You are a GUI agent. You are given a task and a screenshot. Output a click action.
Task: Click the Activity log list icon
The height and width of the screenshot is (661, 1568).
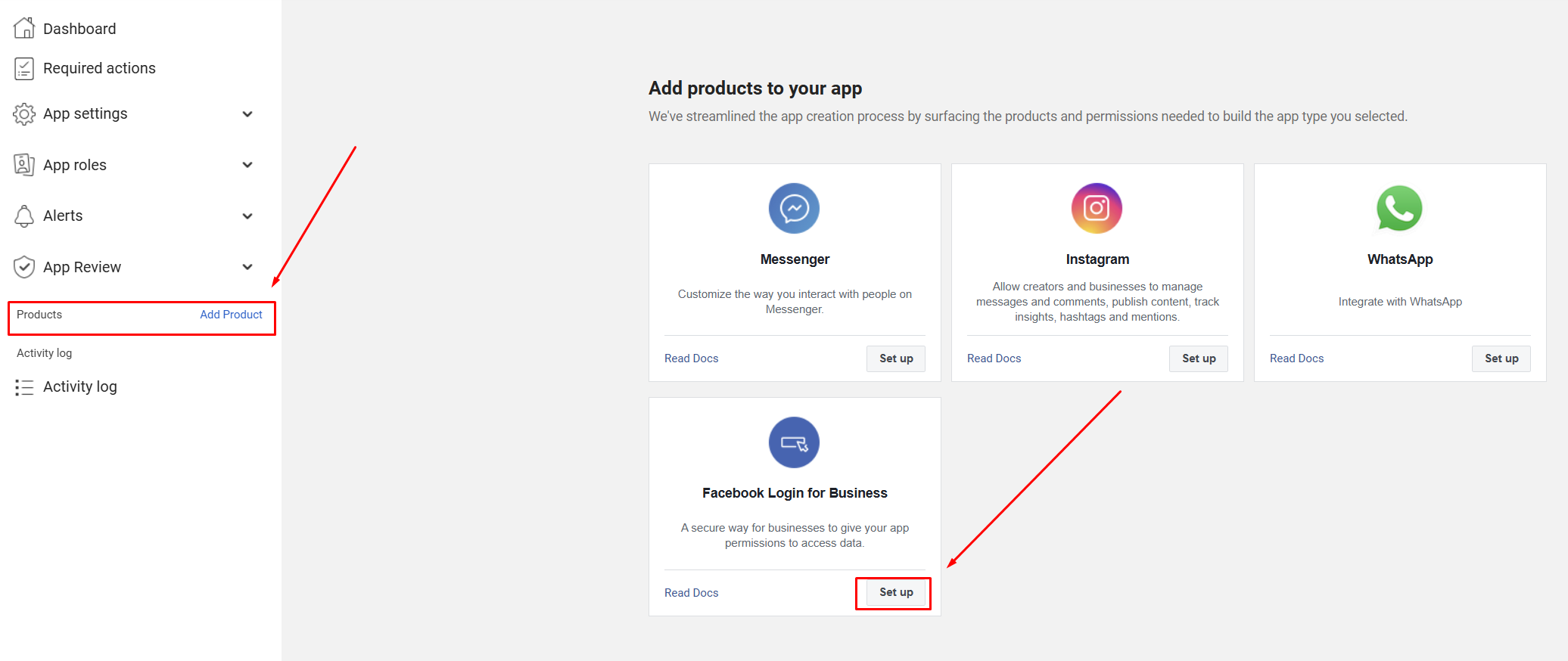click(x=24, y=387)
